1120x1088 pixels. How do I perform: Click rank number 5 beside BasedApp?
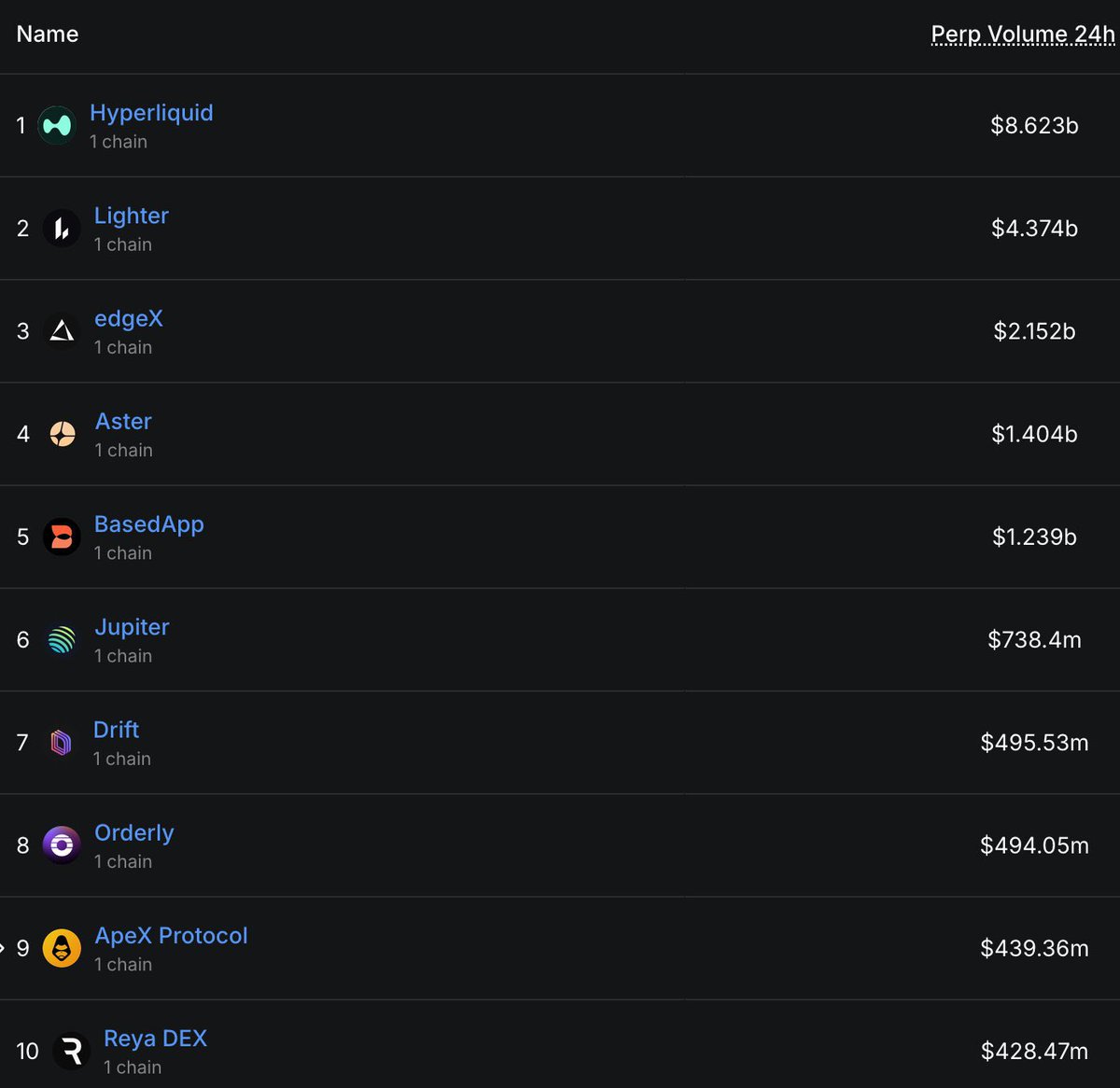point(23,537)
